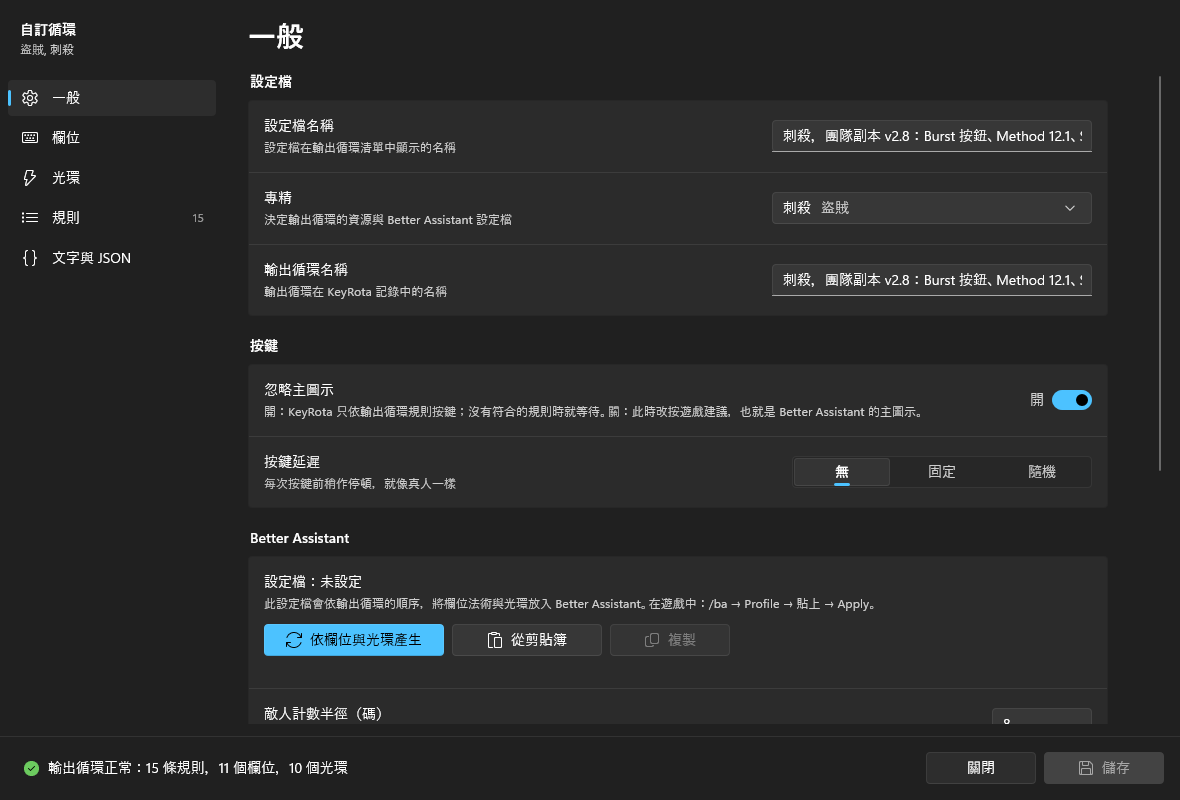1180x800 pixels.
Task: Go to the 光環 label in the sidebar
Action: pyautogui.click(x=66, y=178)
